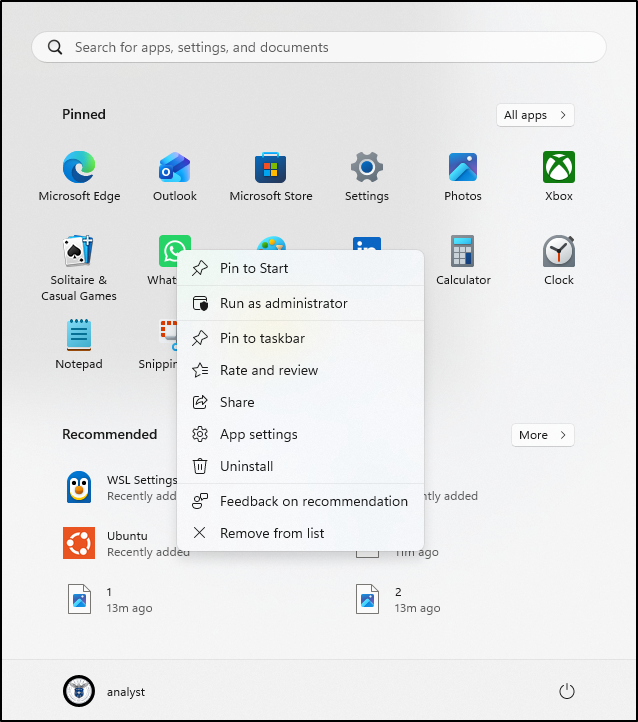
Task: Open recommended image file named 2
Action: 367,599
